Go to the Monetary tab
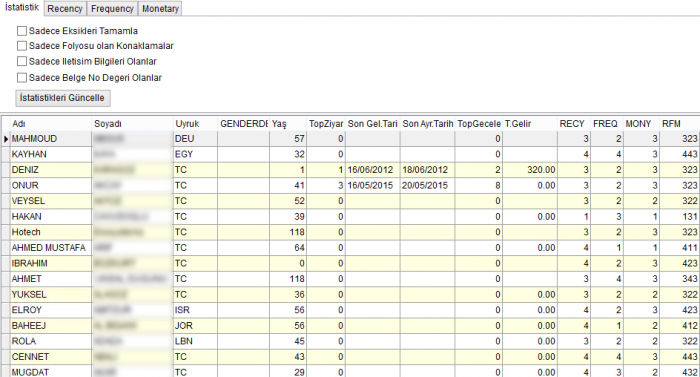Screen dimensions: 700x377 click(x=160, y=9)
